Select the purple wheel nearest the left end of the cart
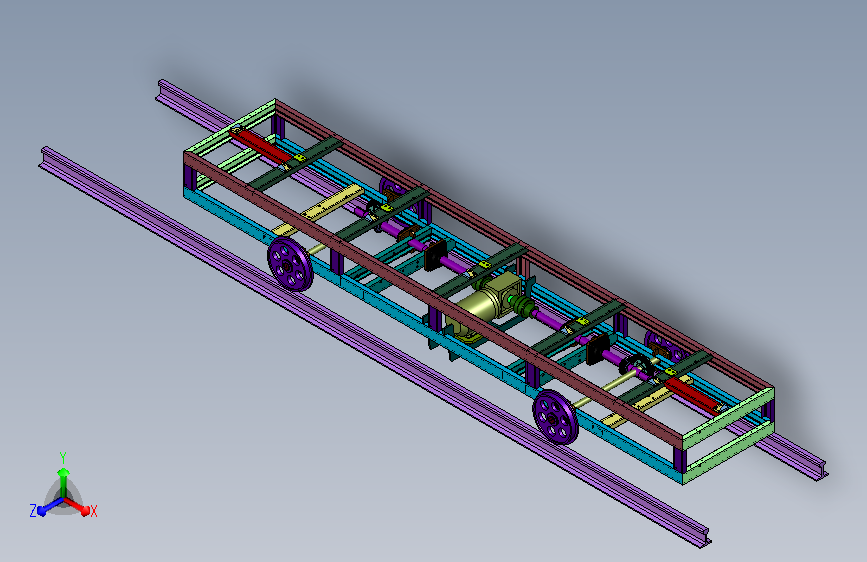Screen dimensions: 867x562 290,264
